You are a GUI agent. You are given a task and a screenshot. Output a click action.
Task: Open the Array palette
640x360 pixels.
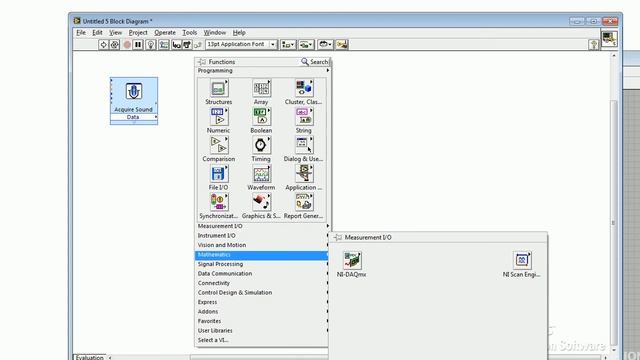(x=261, y=92)
